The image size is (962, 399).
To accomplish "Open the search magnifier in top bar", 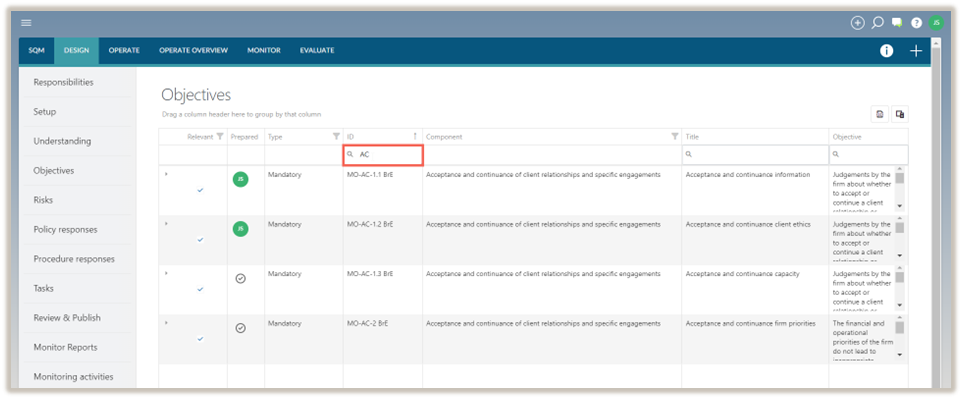I will pyautogui.click(x=877, y=23).
